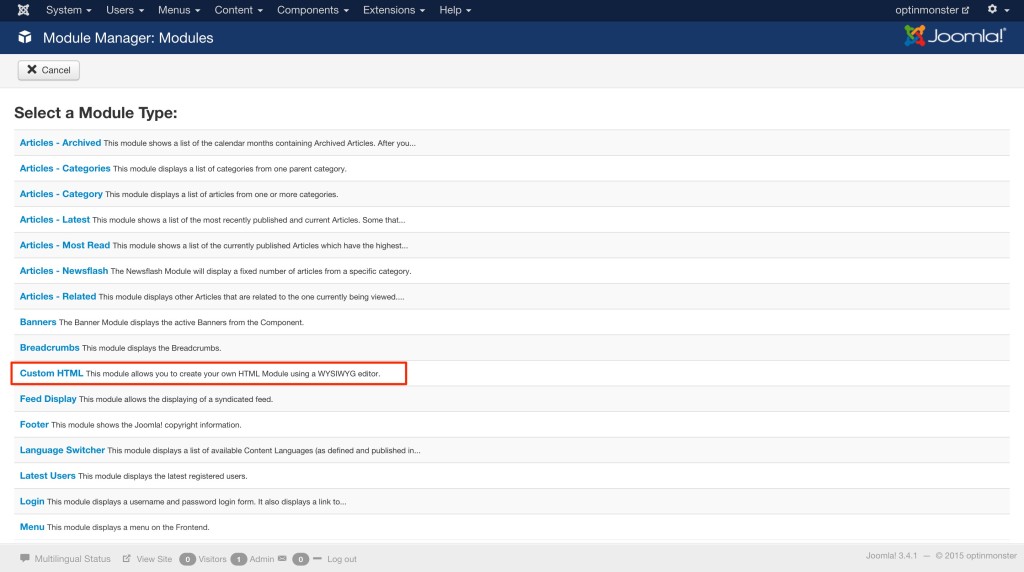1024x572 pixels.
Task: Click Breadcrumbs module description text
Action: pyautogui.click(x=152, y=348)
